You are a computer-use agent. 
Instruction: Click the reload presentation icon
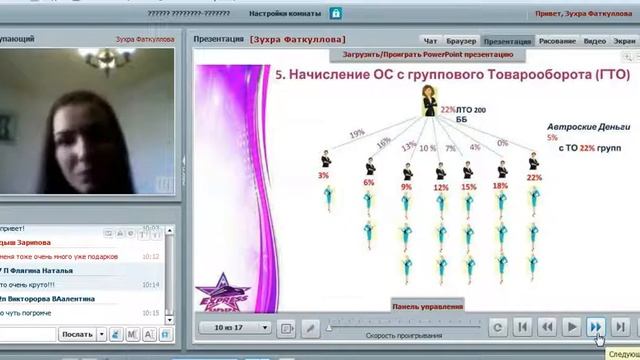[x=498, y=327]
